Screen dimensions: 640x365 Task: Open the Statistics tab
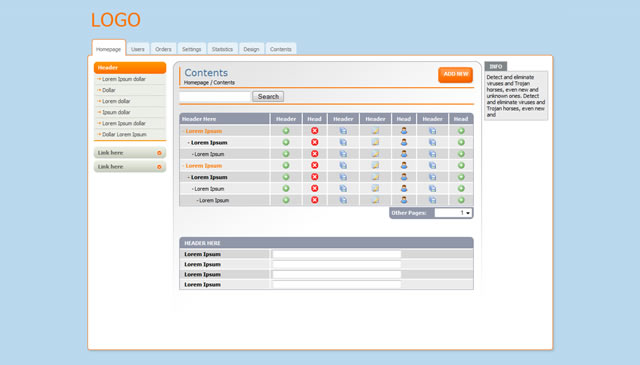(x=222, y=49)
